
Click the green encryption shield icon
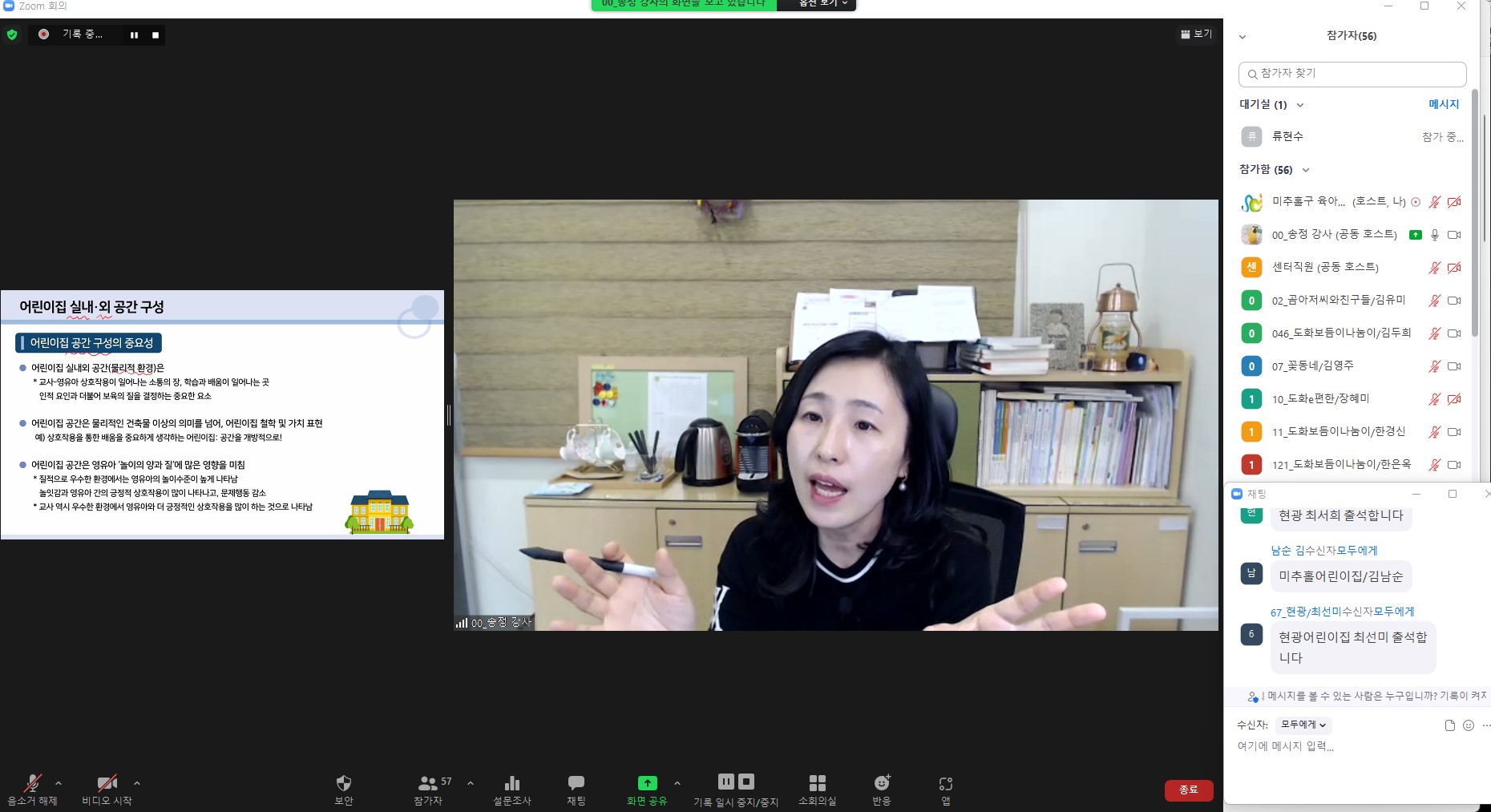pyautogui.click(x=12, y=34)
